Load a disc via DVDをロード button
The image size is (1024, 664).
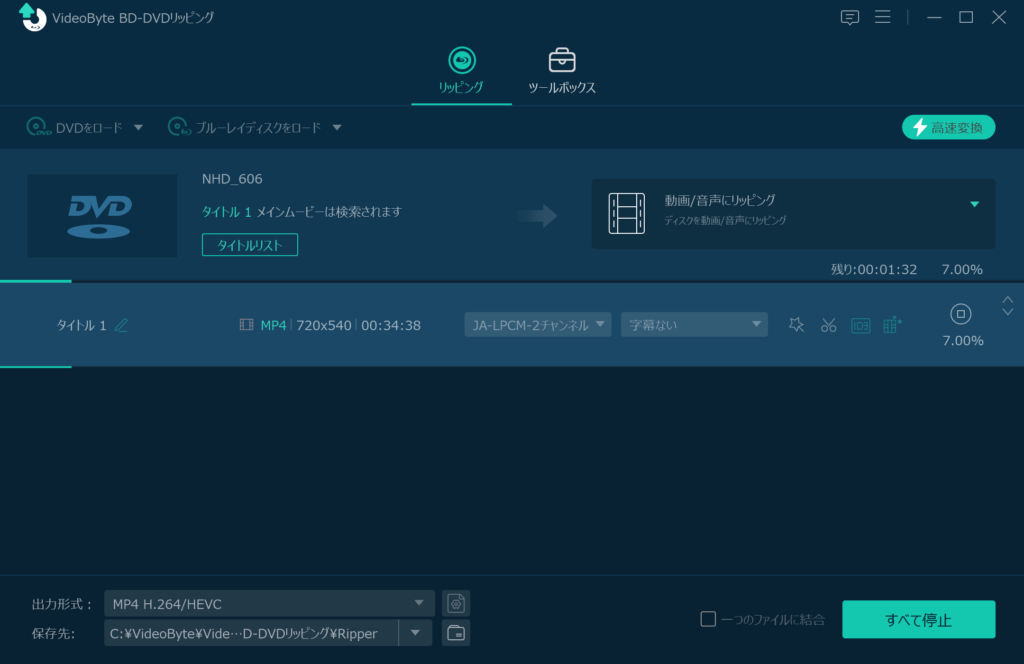[x=75, y=127]
